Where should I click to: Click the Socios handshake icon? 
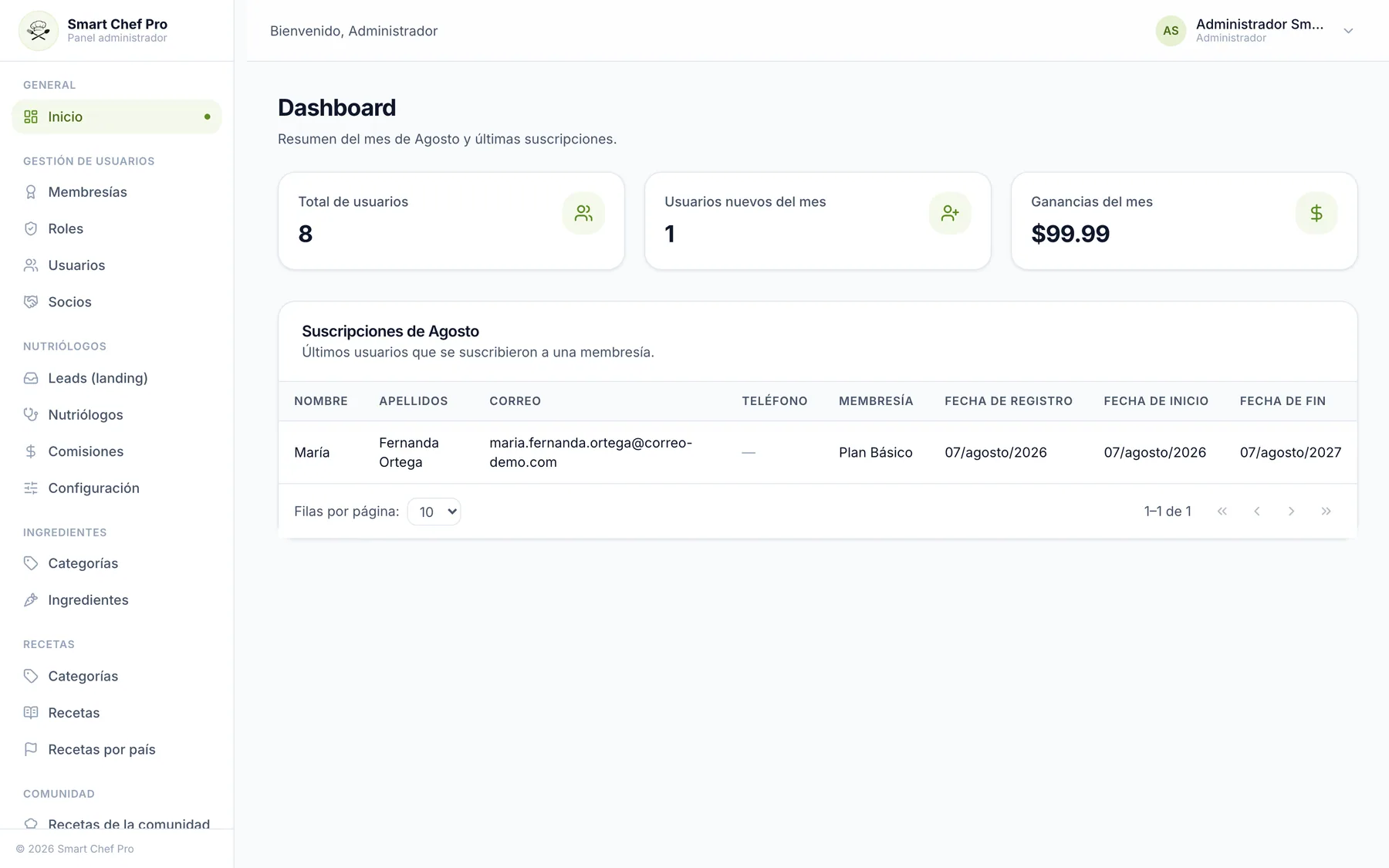tap(31, 302)
